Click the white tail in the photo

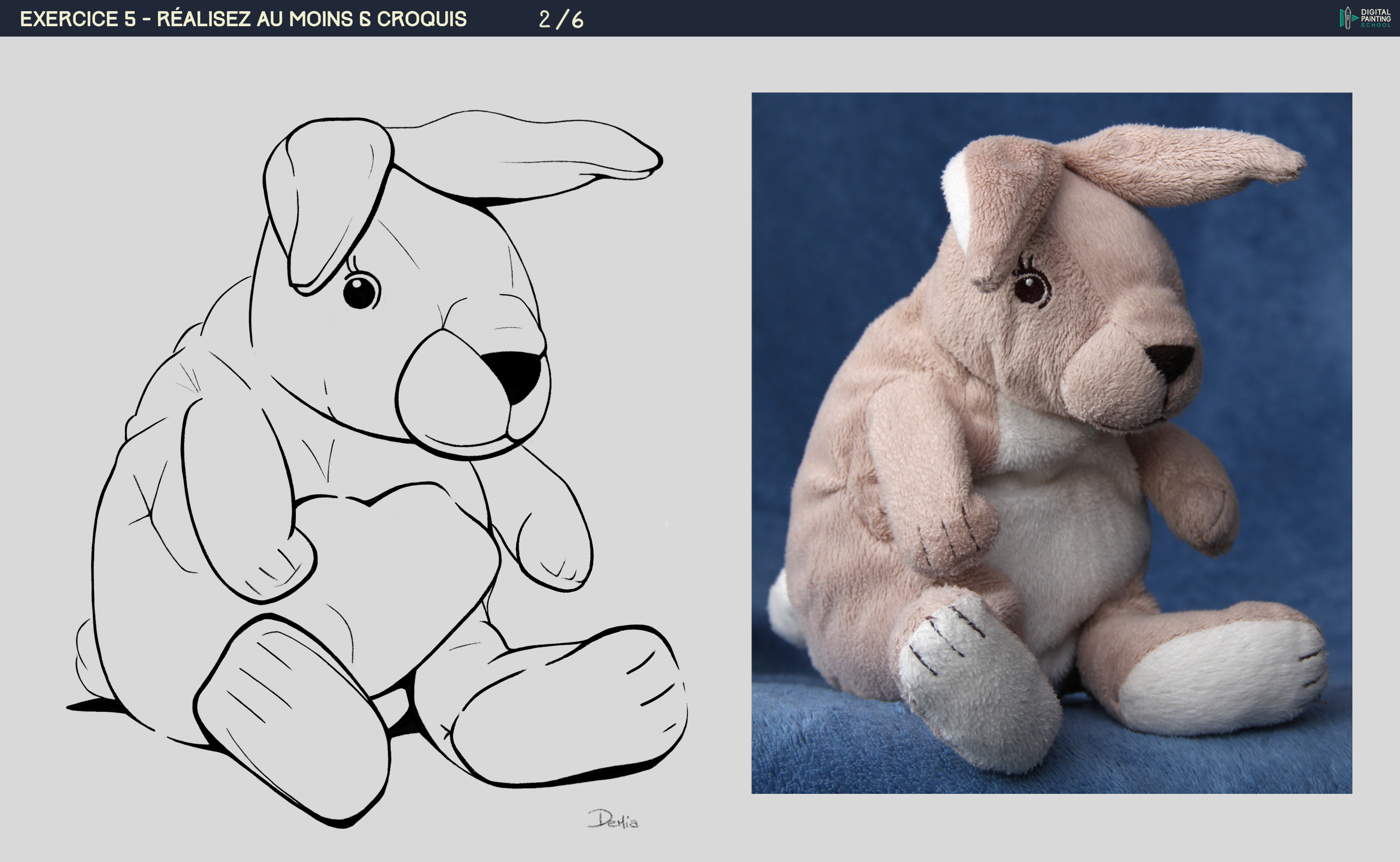(781, 610)
